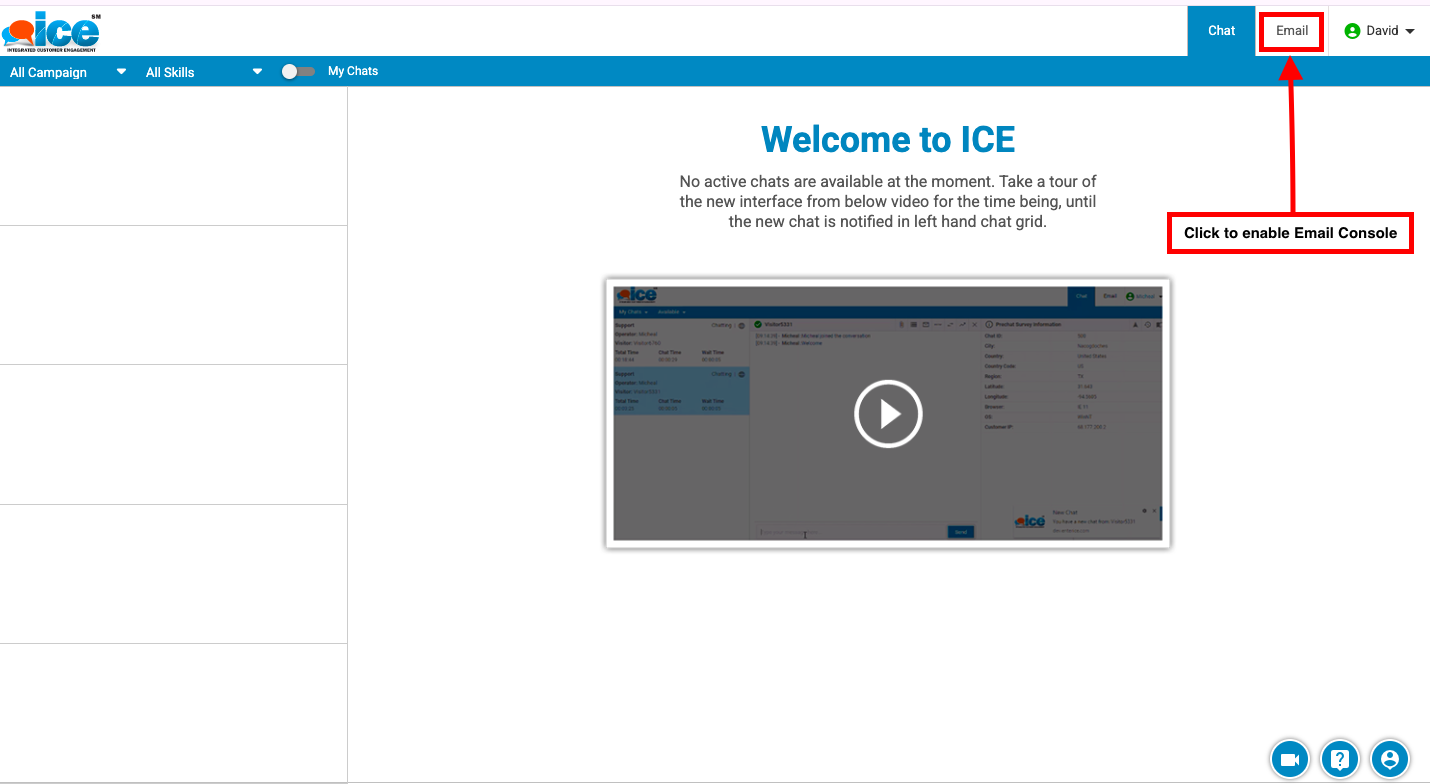Click the My Chats label
This screenshot has width=1430, height=784.
pyautogui.click(x=353, y=71)
